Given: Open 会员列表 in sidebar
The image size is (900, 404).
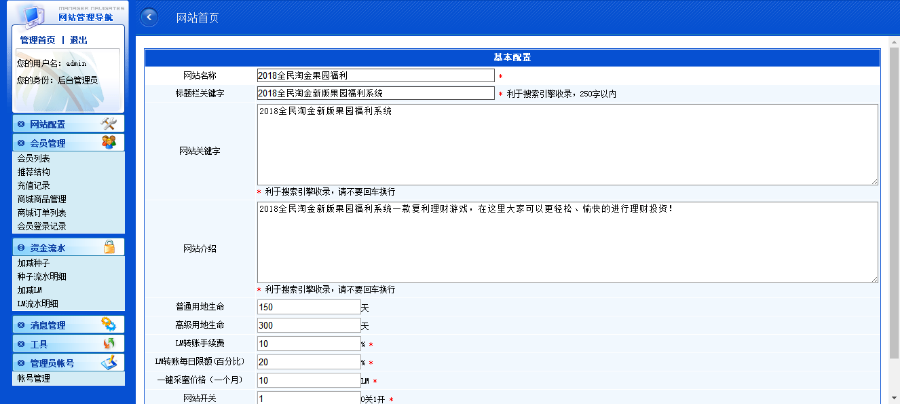Looking at the screenshot, I should pyautogui.click(x=33, y=158).
